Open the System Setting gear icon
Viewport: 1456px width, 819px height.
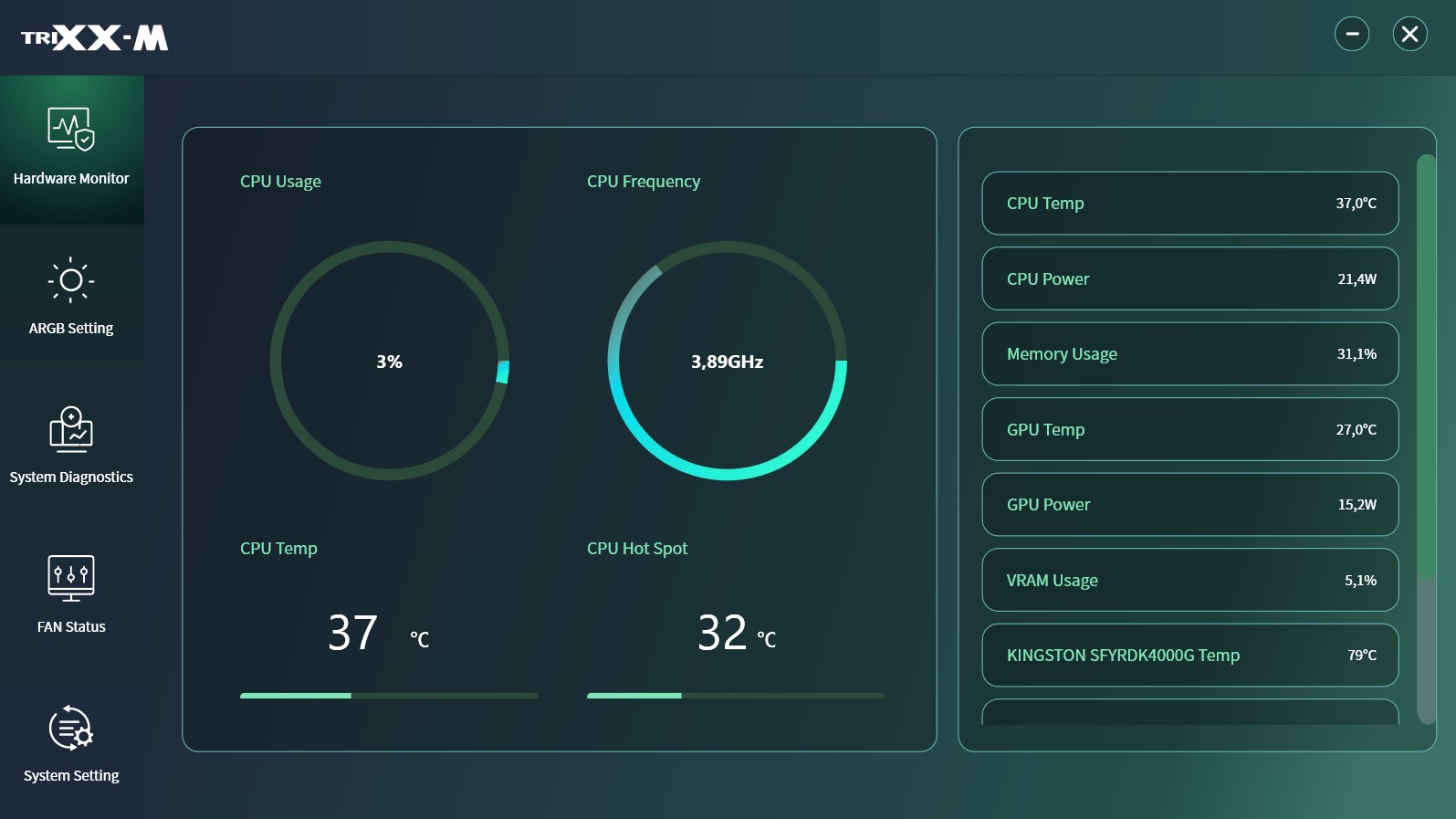tap(71, 729)
